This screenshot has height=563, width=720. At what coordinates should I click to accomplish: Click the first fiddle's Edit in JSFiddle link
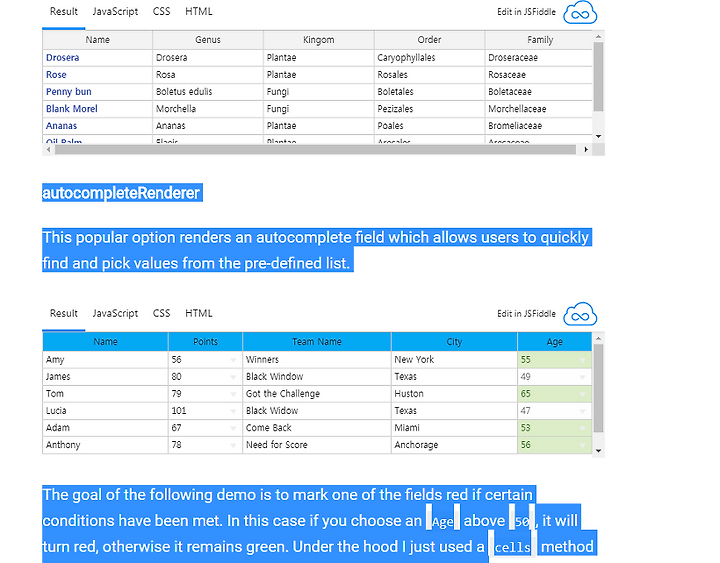tap(526, 12)
